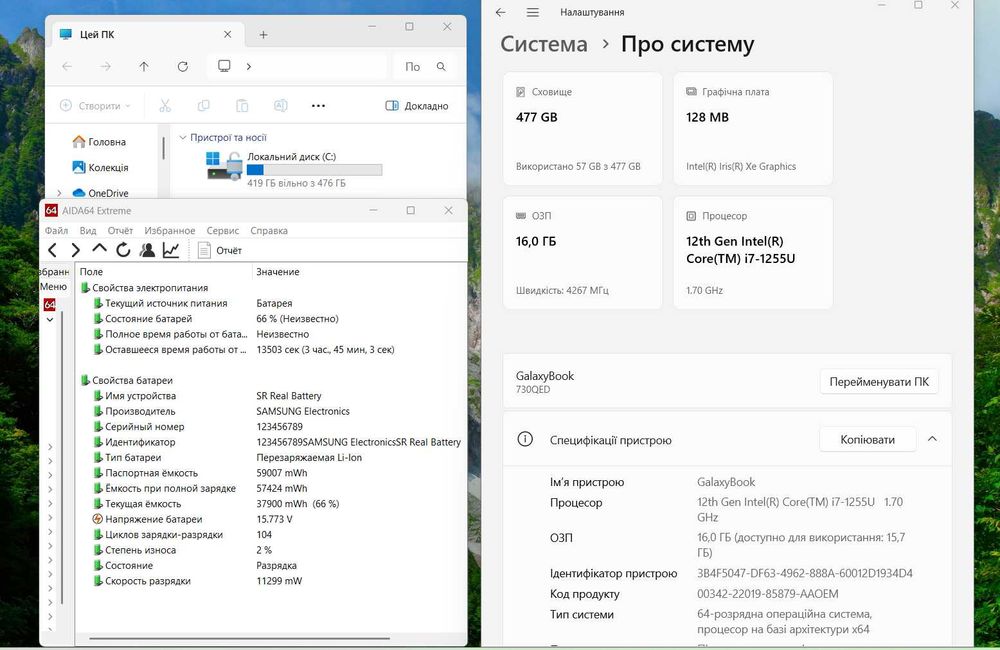This screenshot has width=1000, height=650.
Task: Click the Копіювати button for device specifications
Action: tap(867, 439)
